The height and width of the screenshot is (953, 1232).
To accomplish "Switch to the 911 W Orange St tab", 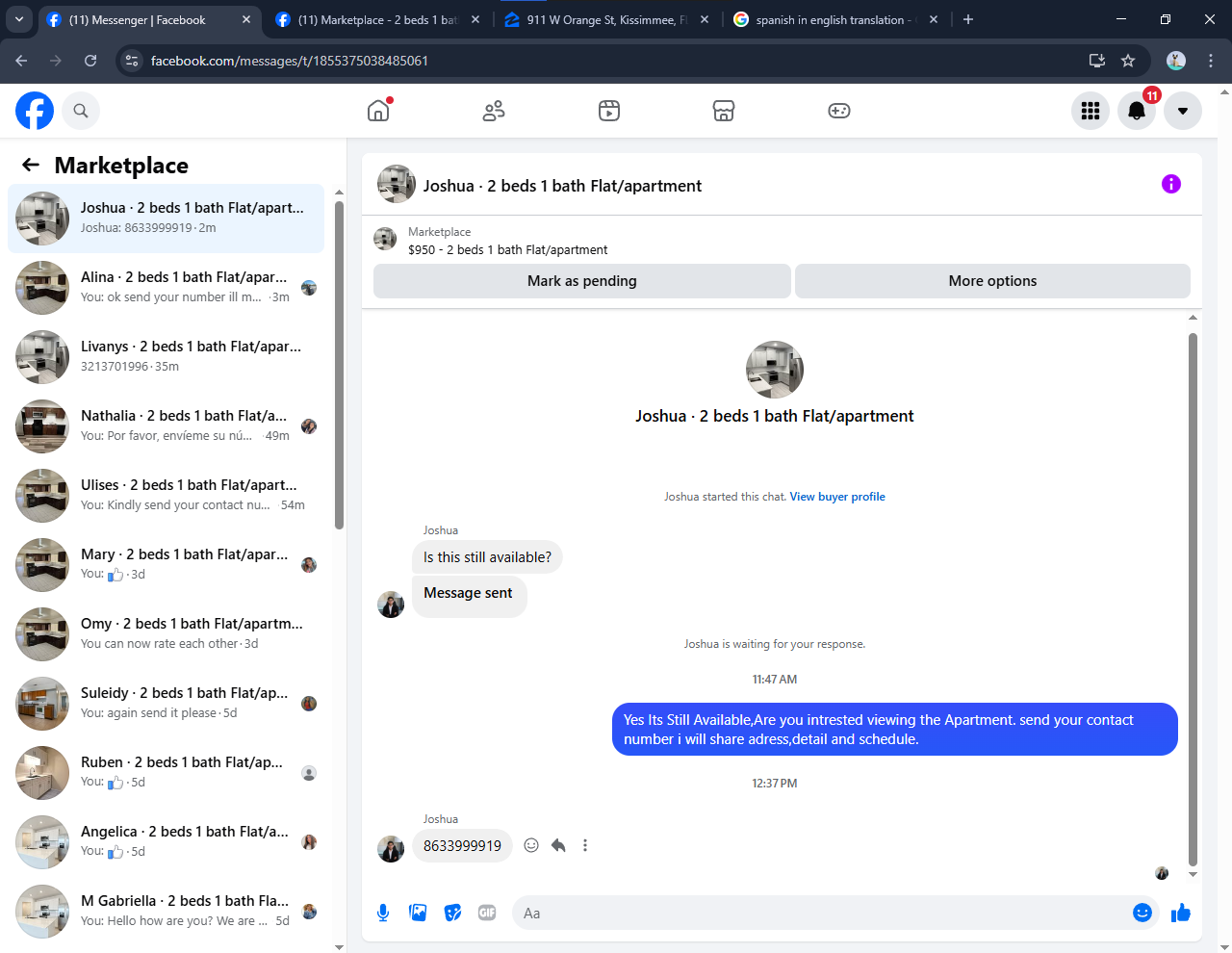I will coord(606,19).
